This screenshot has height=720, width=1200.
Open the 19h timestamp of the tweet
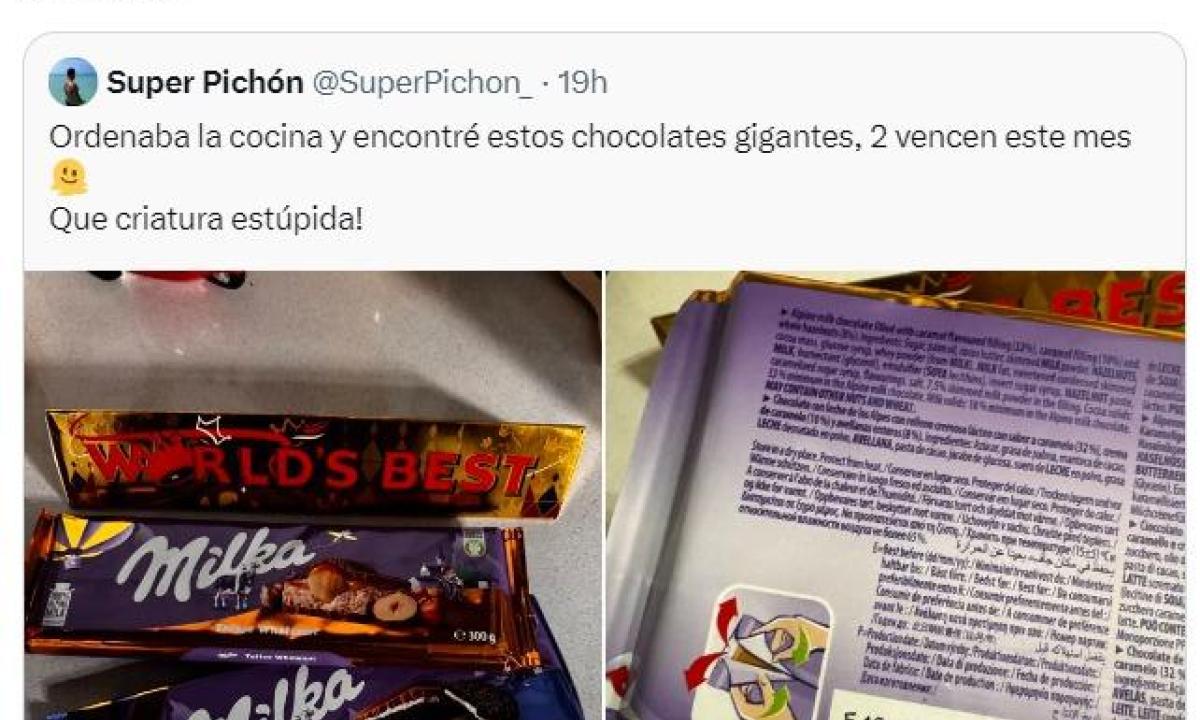pos(582,83)
